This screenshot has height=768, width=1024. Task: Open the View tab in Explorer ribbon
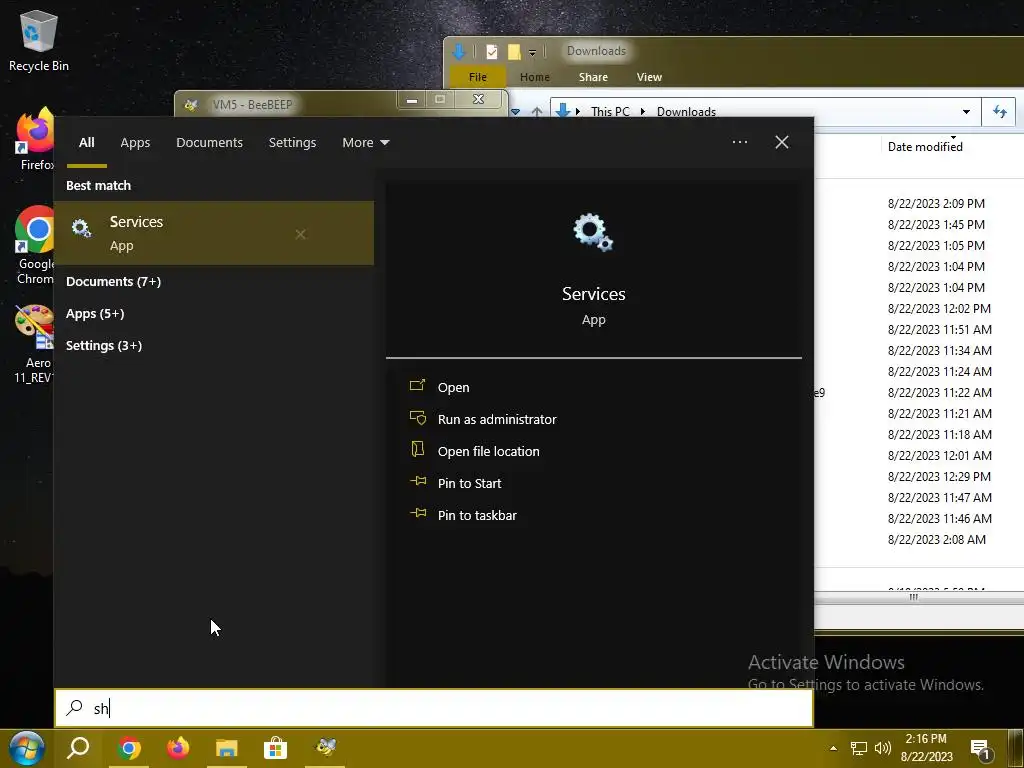click(x=649, y=77)
